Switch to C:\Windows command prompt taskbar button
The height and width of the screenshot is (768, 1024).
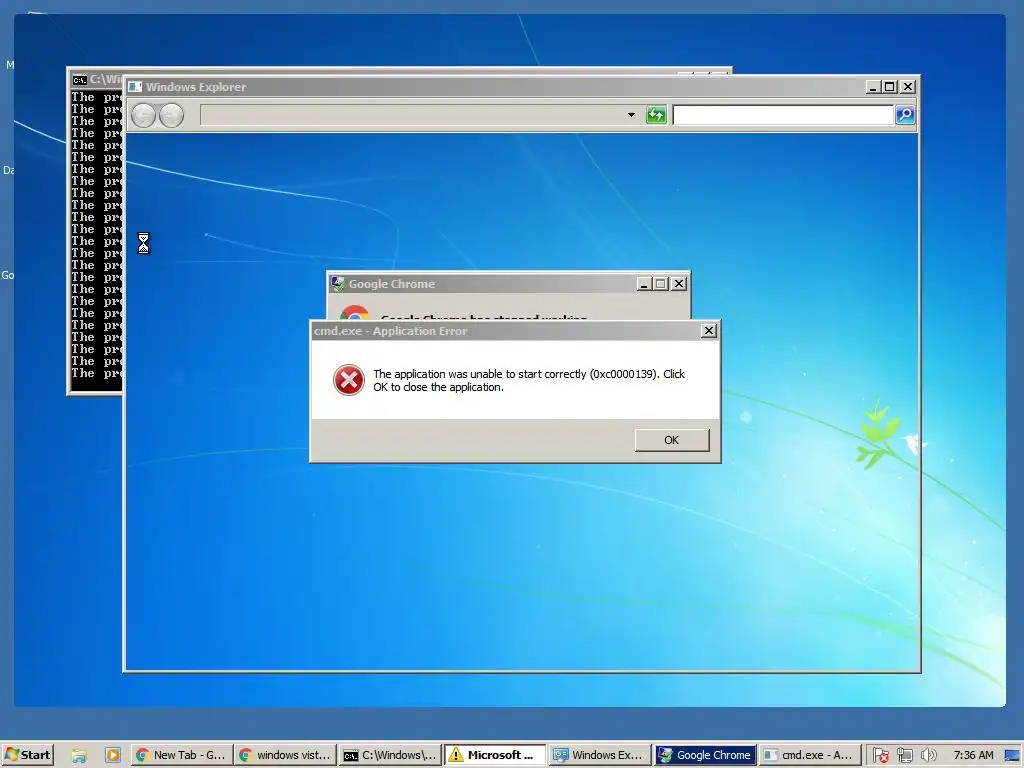pyautogui.click(x=390, y=755)
